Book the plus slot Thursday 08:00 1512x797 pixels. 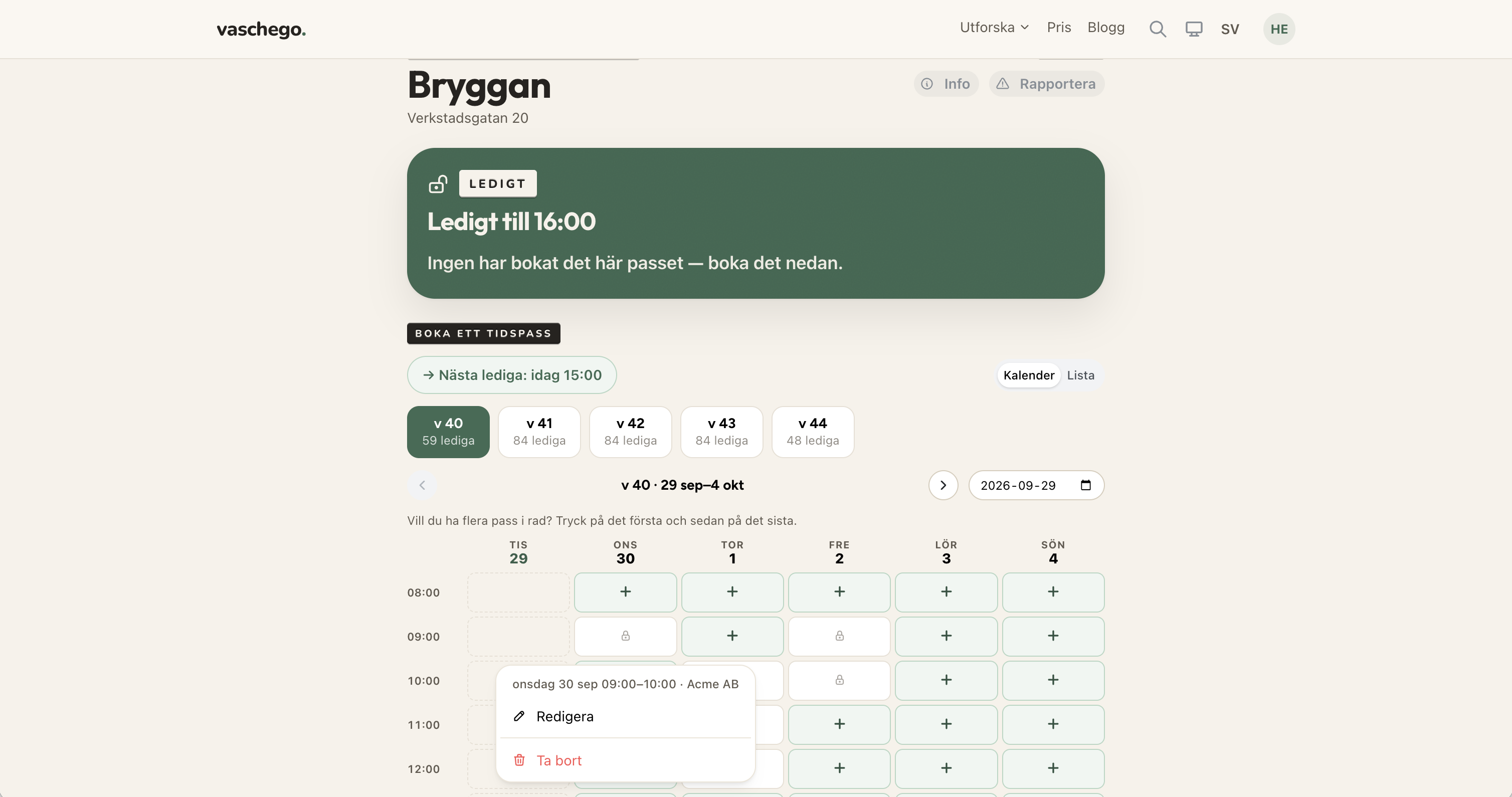(x=732, y=592)
